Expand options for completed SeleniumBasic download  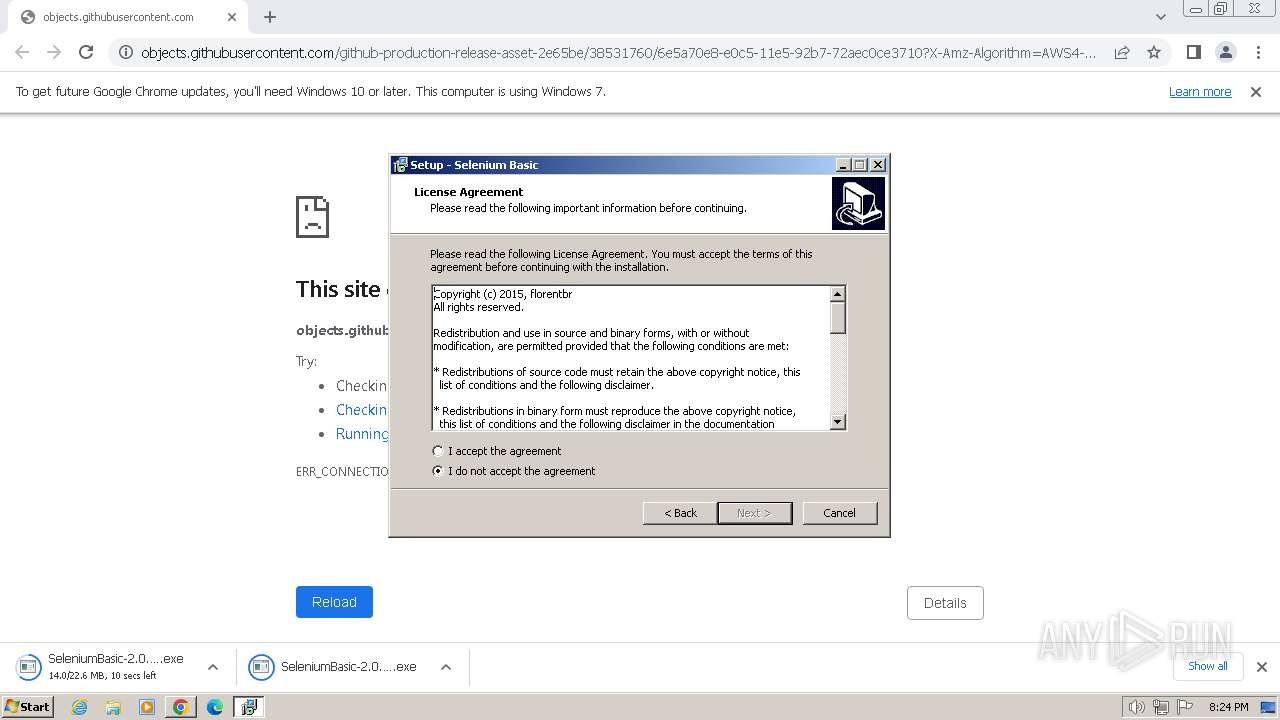446,667
